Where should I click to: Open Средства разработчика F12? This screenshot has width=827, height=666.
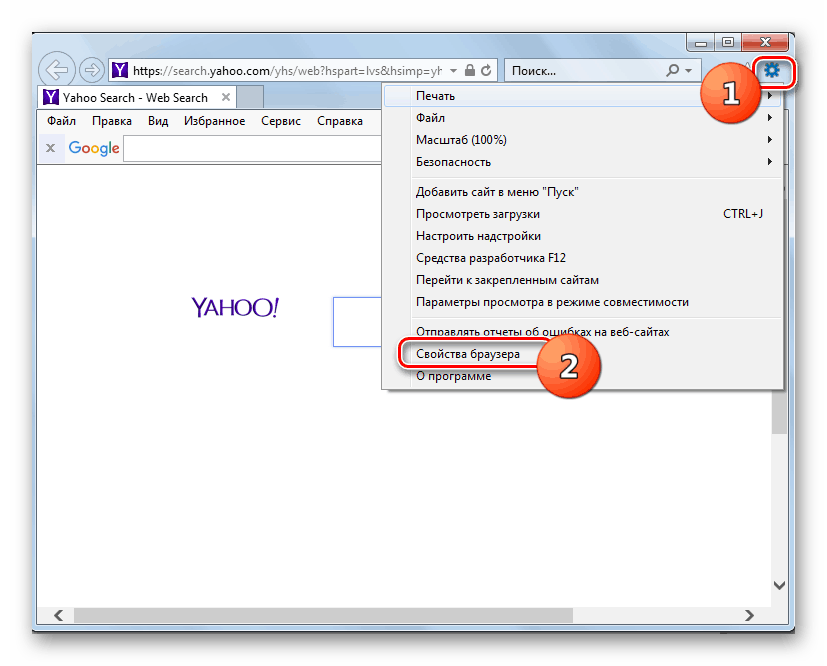490,257
